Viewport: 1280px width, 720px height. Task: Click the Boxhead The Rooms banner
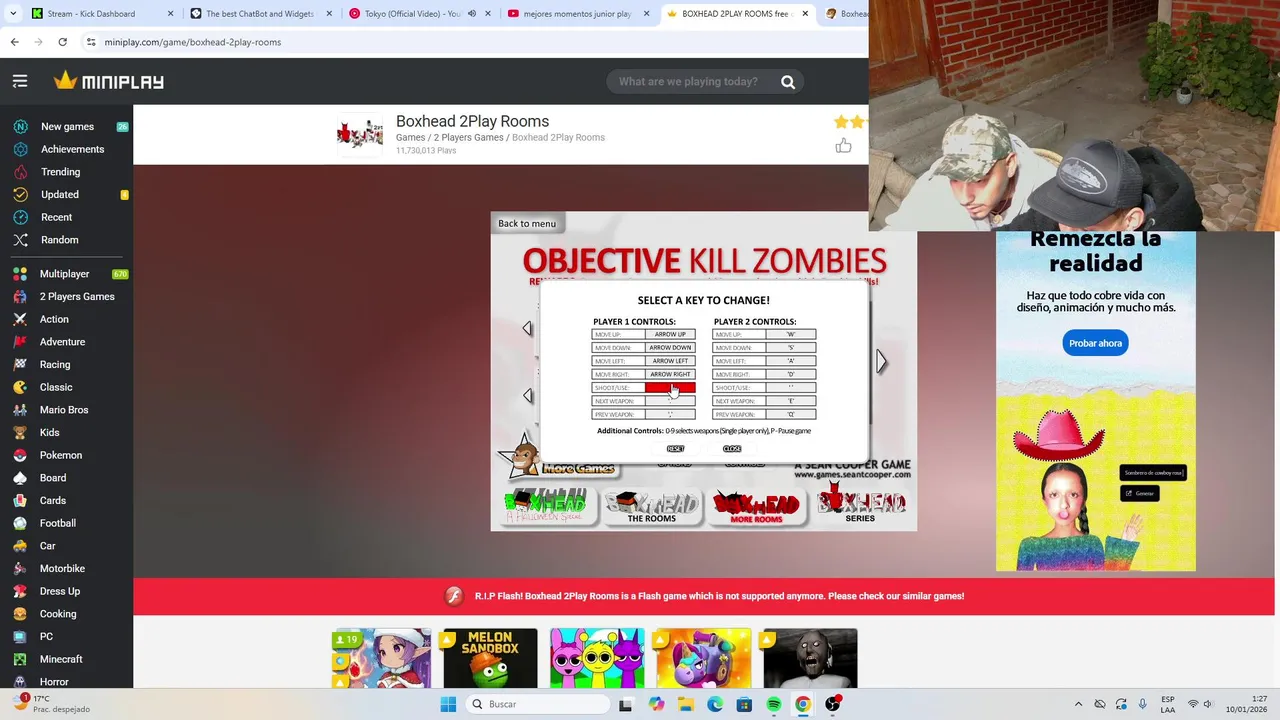point(652,506)
